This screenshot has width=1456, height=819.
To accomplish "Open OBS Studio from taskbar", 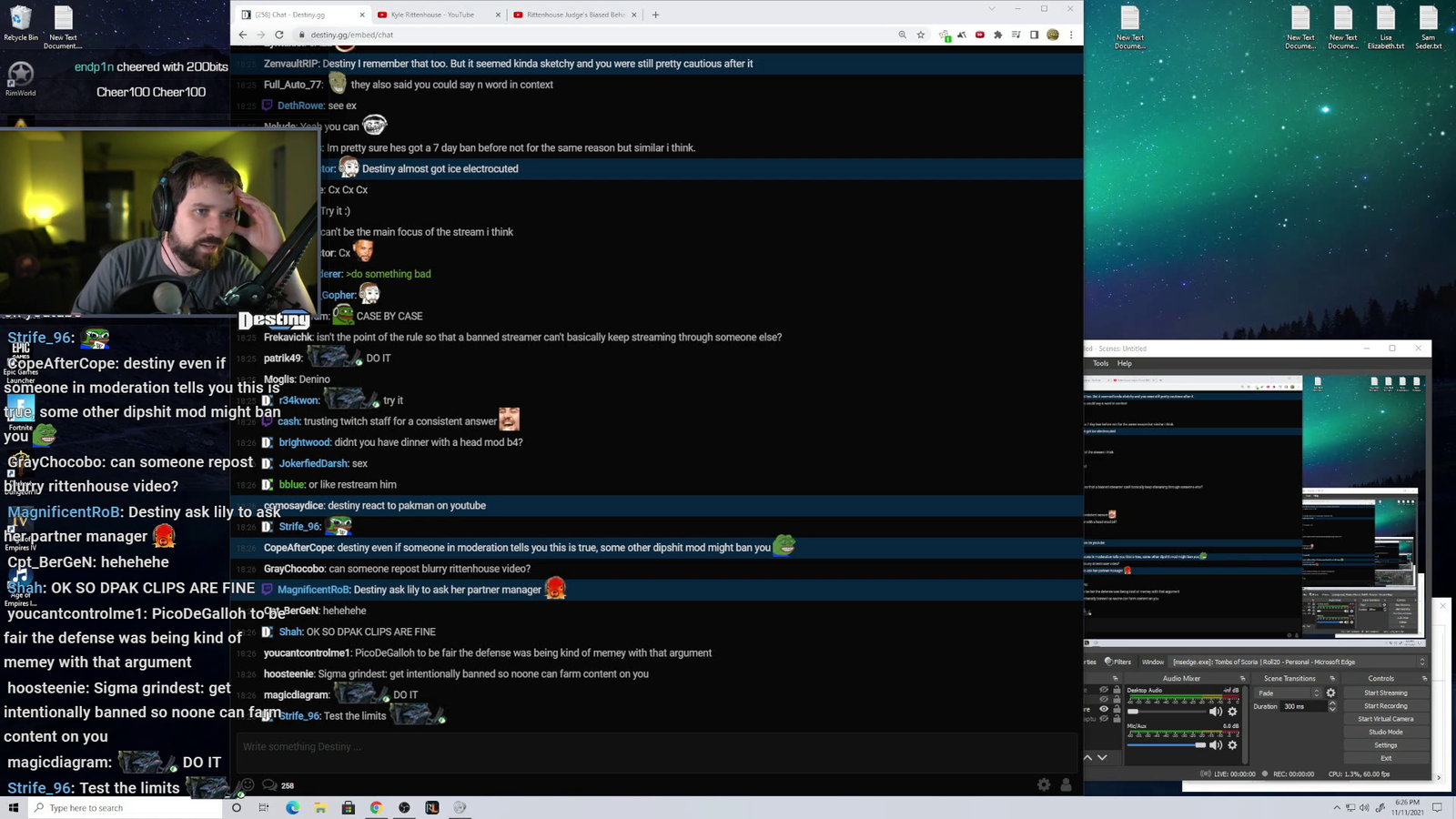I will click(404, 807).
